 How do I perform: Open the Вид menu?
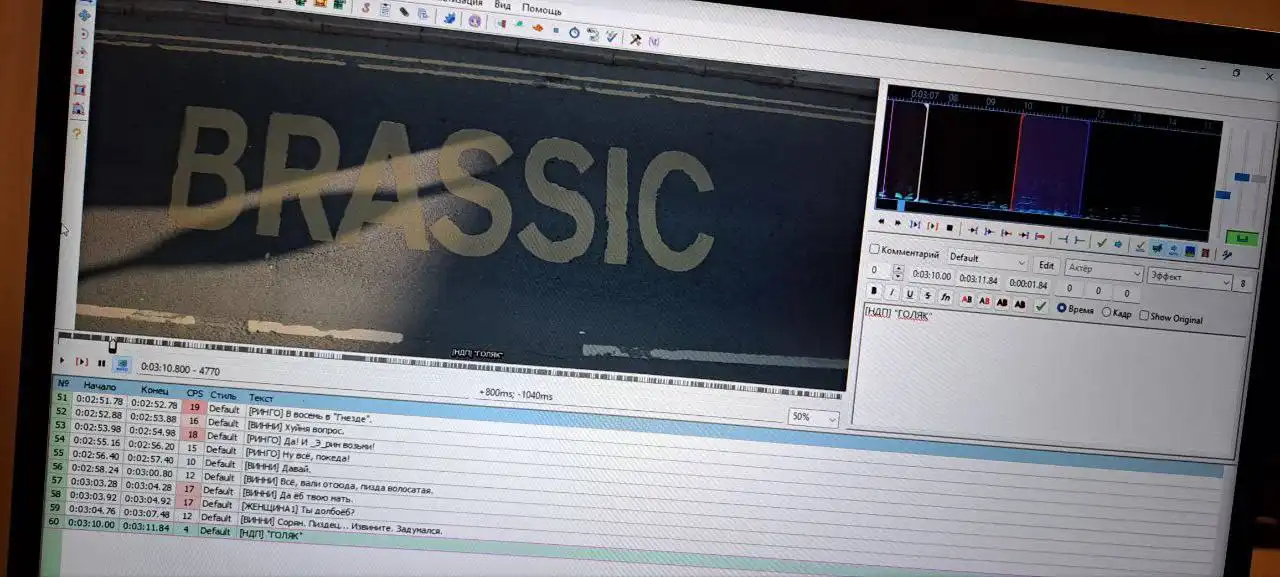(502, 5)
